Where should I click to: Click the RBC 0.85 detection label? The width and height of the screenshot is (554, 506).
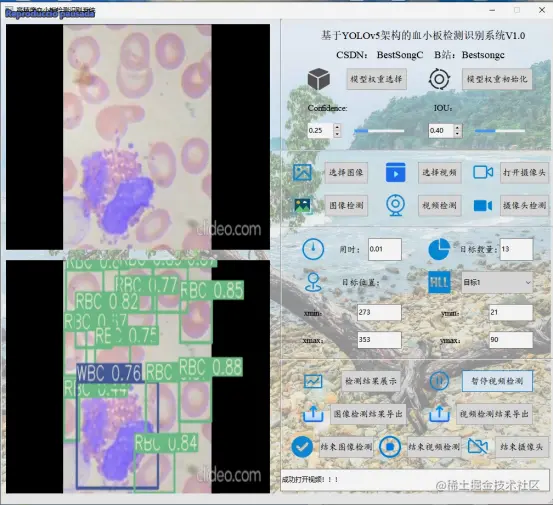(212, 290)
